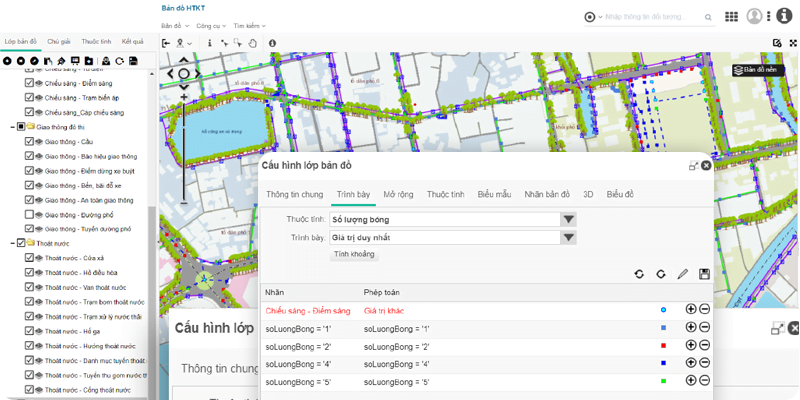800x400 pixels.
Task: Click the save icon in the layer configuration dialog
Action: [705, 274]
